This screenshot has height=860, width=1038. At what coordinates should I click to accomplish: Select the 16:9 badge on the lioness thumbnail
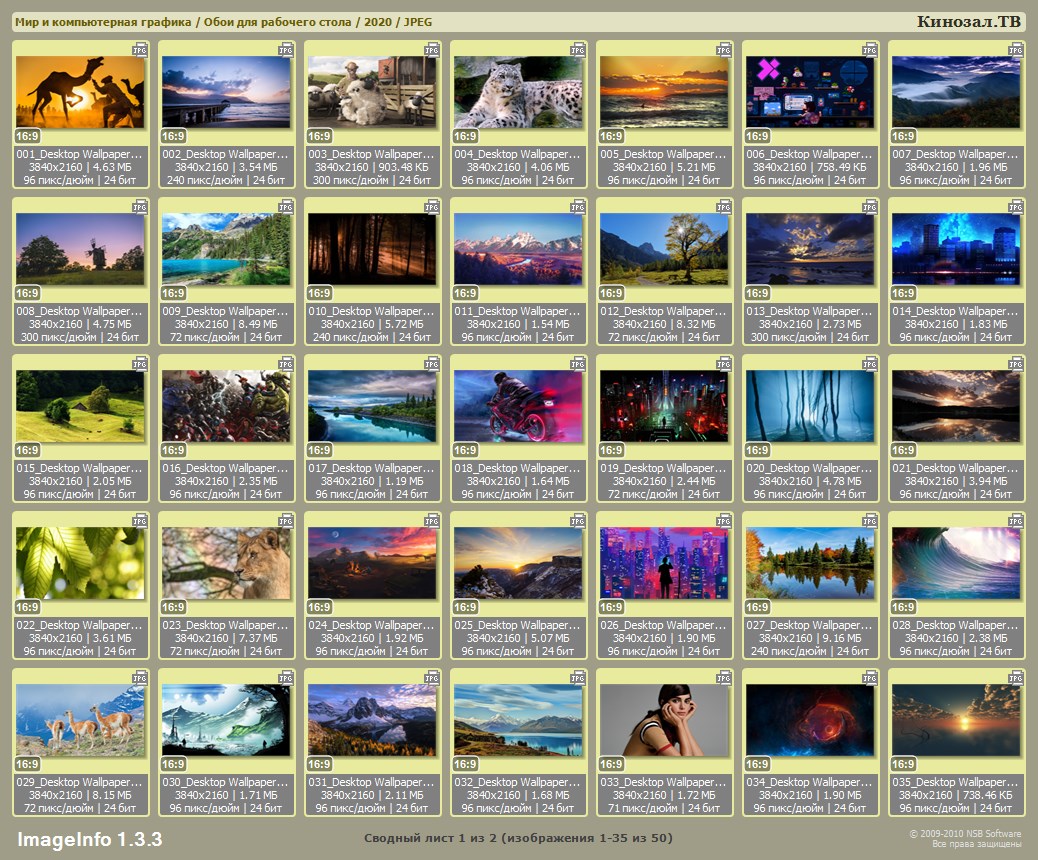click(x=173, y=607)
